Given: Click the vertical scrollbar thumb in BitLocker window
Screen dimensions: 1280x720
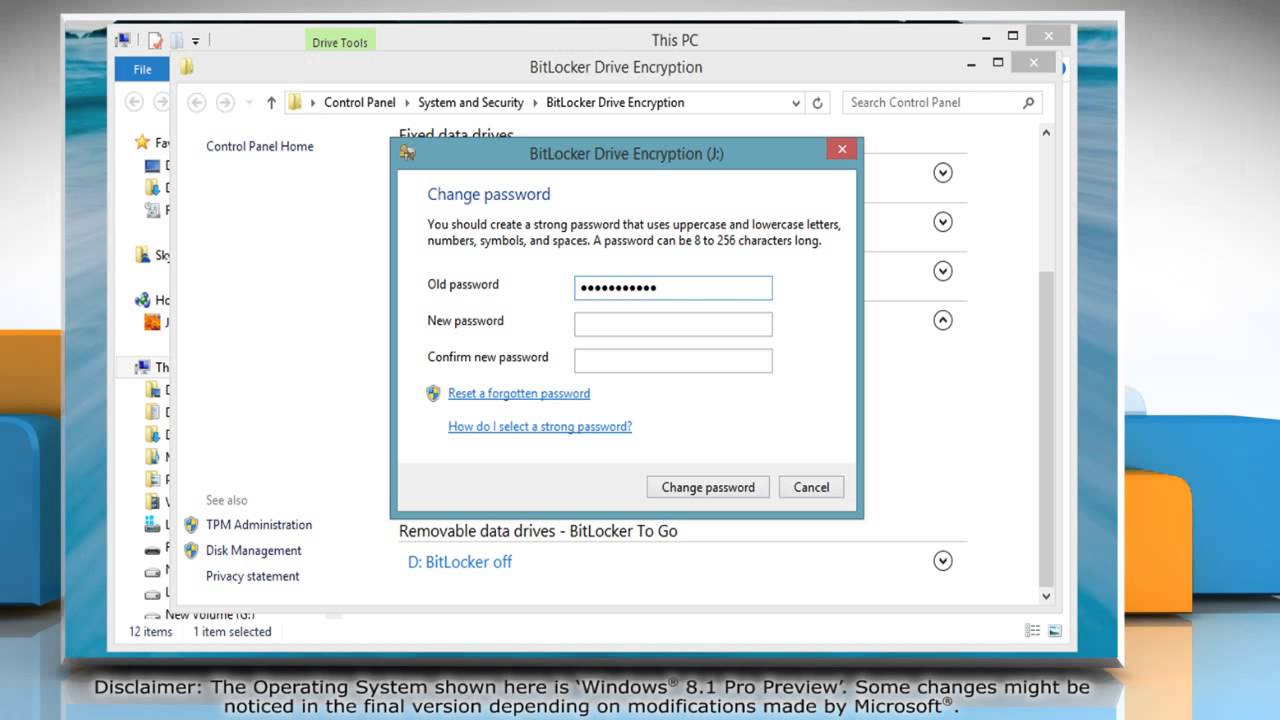Looking at the screenshot, I should (x=1047, y=429).
